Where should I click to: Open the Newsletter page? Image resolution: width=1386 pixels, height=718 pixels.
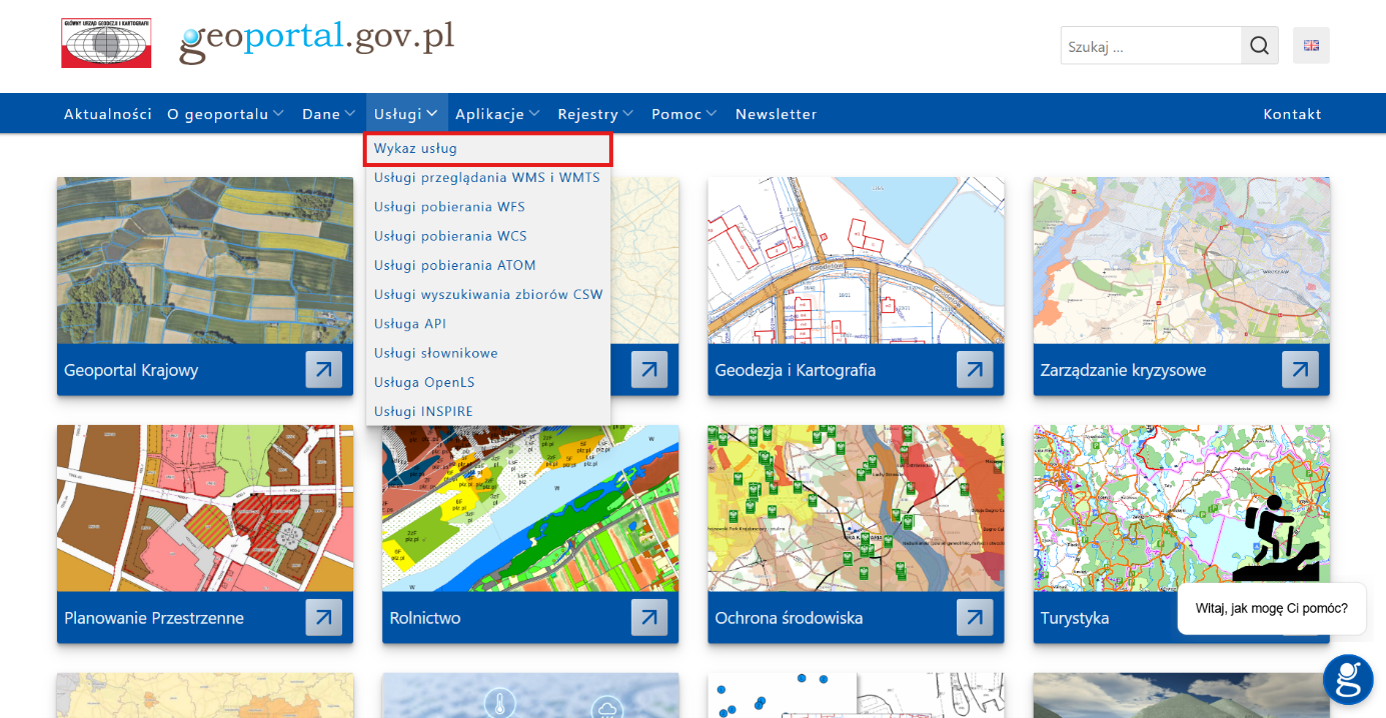776,114
